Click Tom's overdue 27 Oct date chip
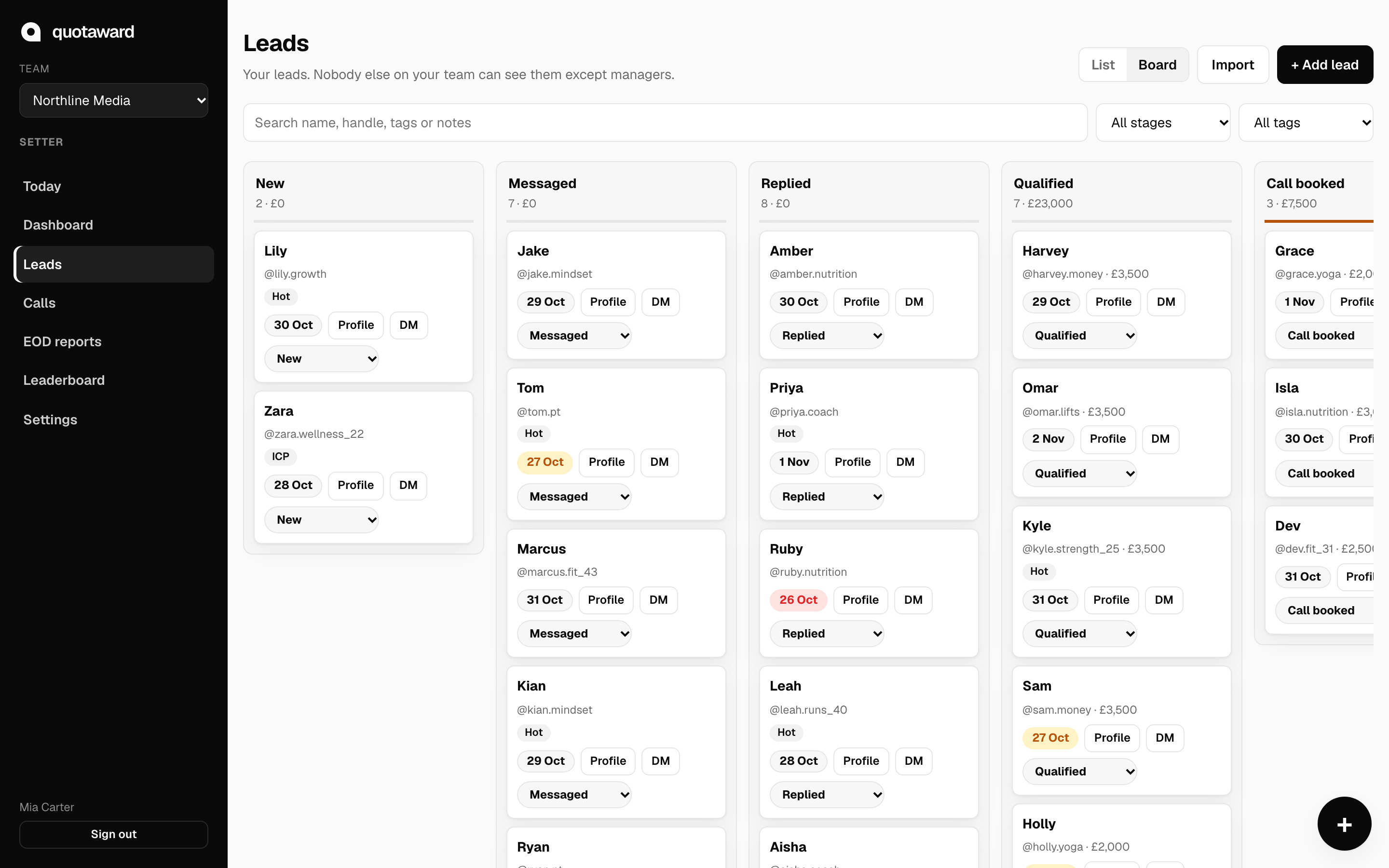 (545, 462)
